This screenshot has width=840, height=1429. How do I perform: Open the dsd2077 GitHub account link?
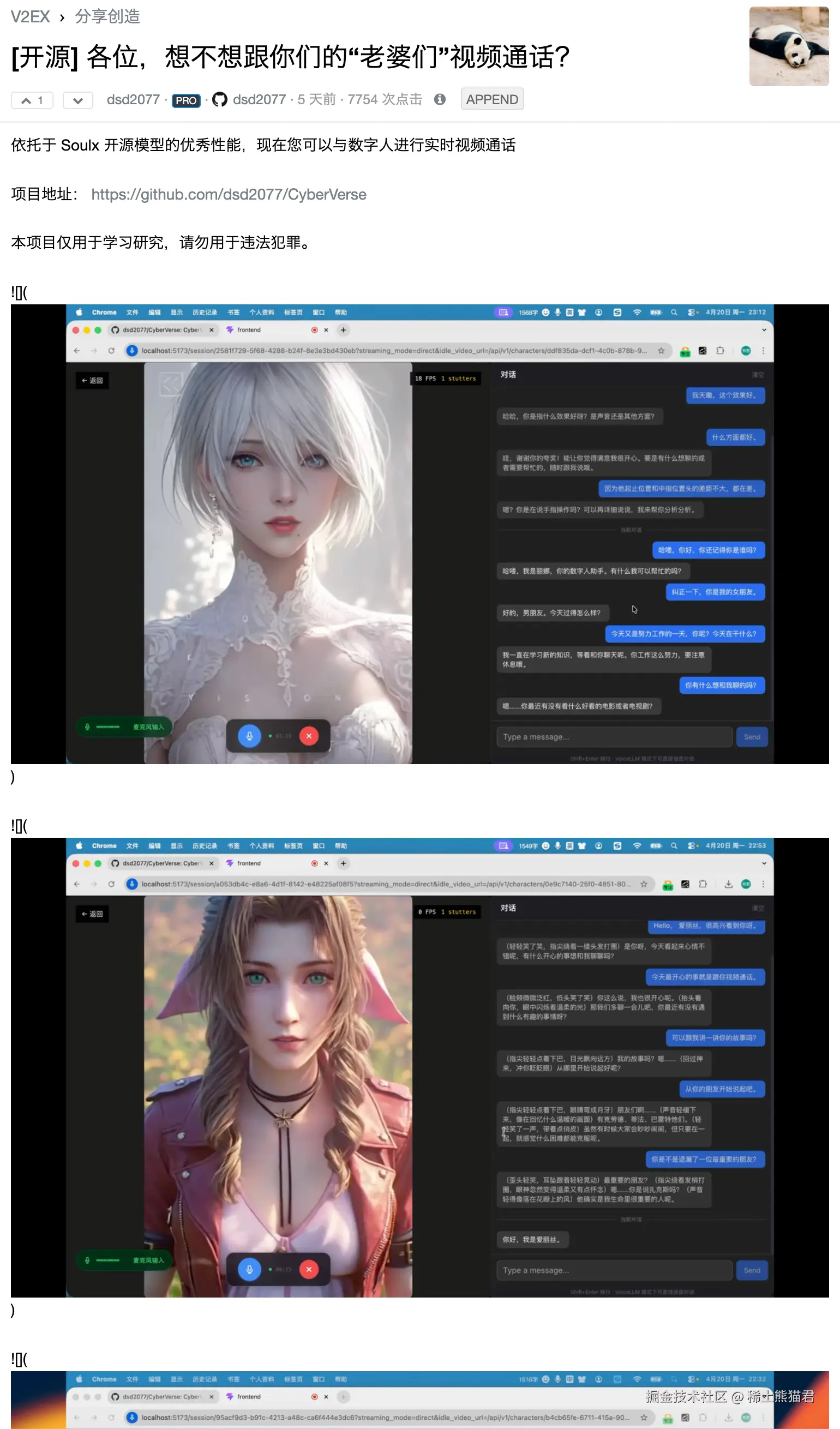(259, 100)
